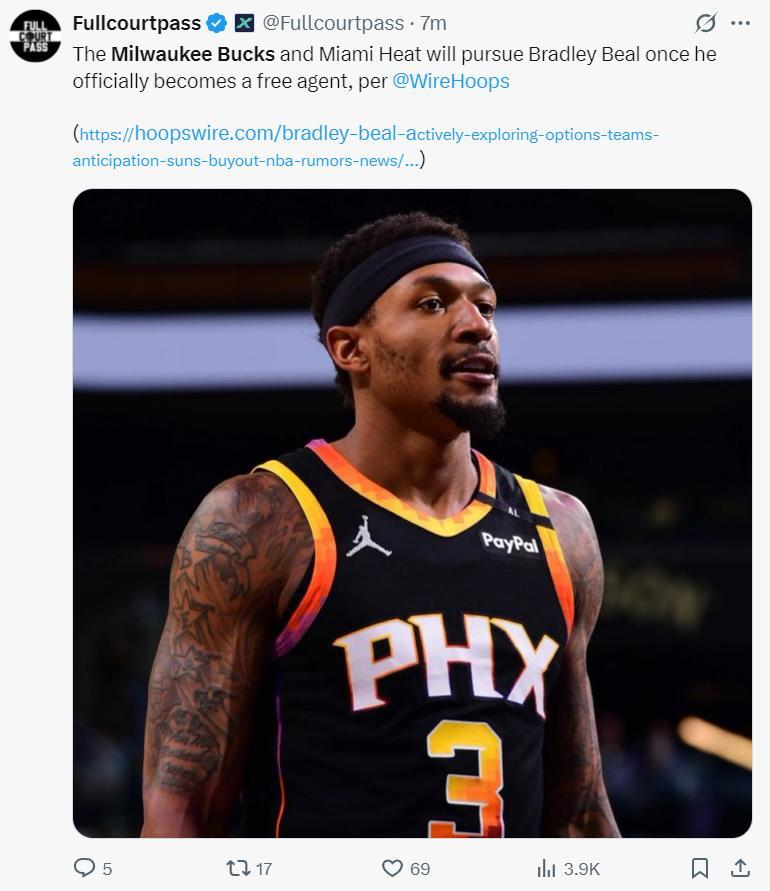Screen dimensions: 770x891
Task: Open the Fullcourtpass profile avatar
Action: point(35,36)
